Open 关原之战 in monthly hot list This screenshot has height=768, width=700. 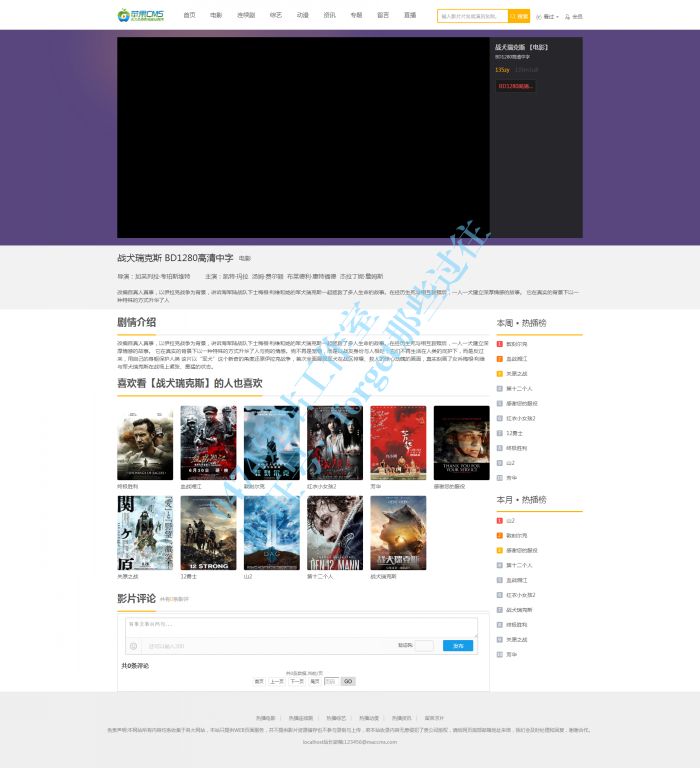[516, 640]
